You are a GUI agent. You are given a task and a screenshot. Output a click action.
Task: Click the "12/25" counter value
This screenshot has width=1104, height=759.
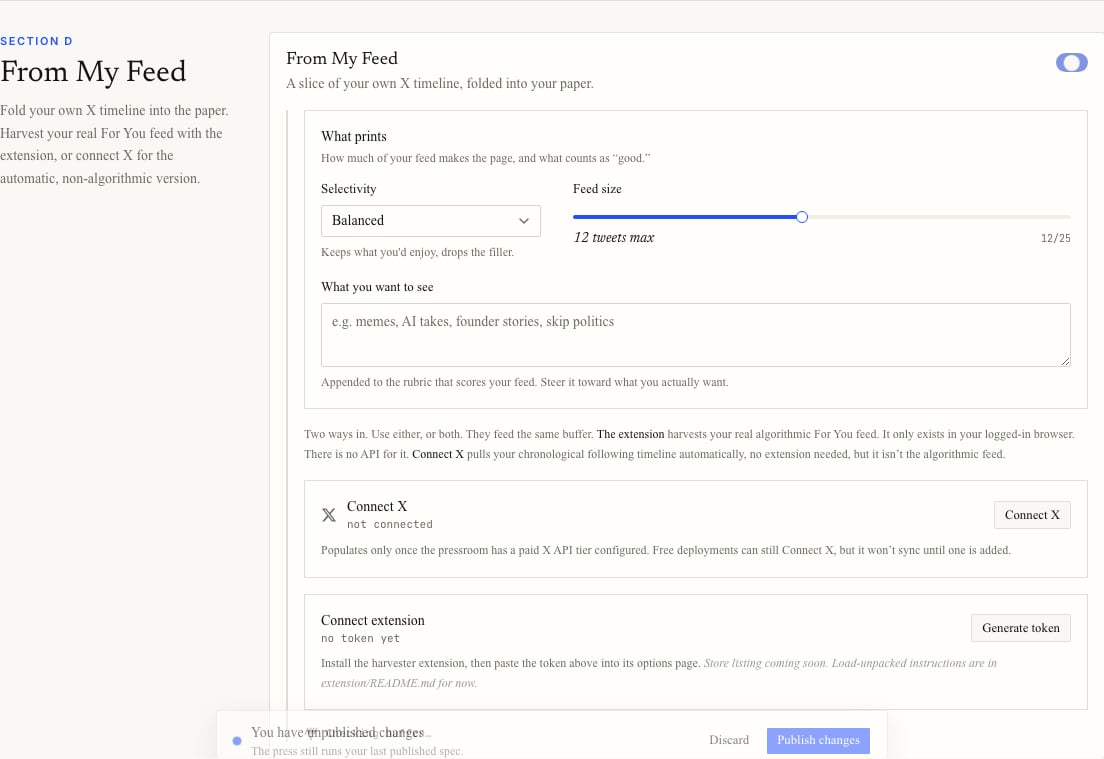pyautogui.click(x=1055, y=239)
